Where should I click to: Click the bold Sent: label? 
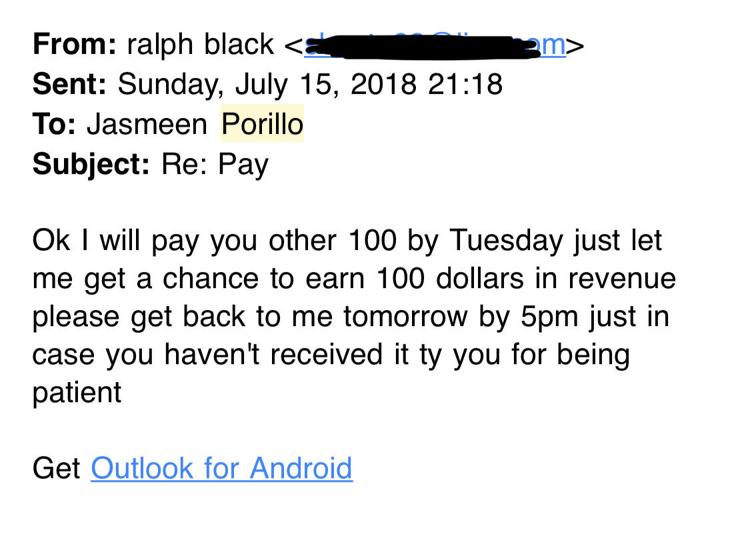click(x=69, y=84)
